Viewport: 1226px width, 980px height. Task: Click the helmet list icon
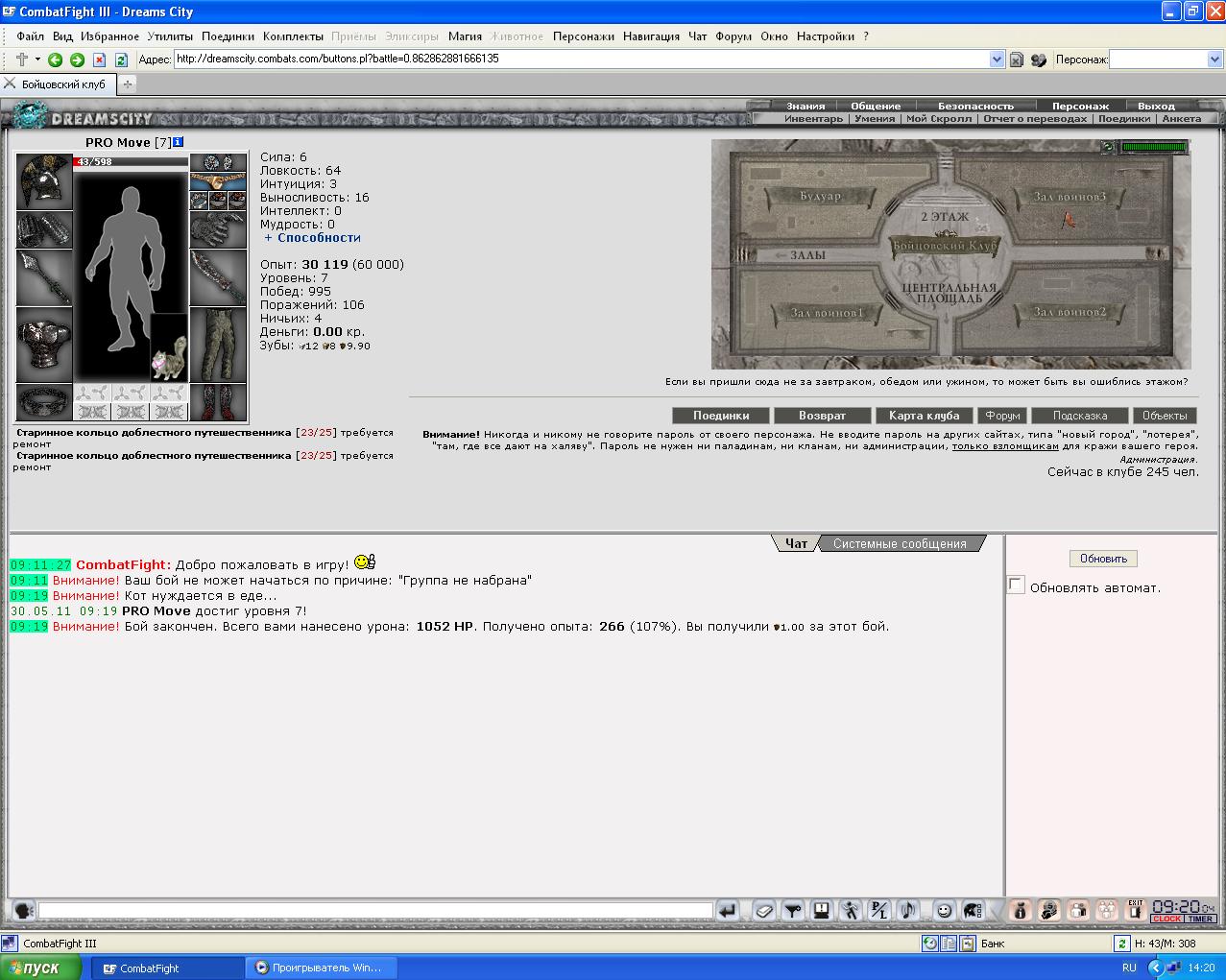click(973, 911)
